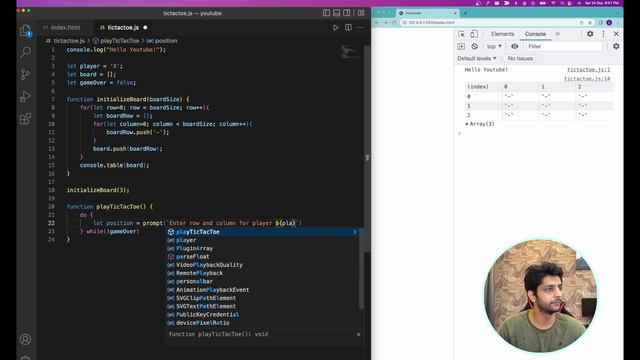Open editor More Actions ellipsis menu
Viewport: 640px width, 360px height.
click(x=360, y=27)
